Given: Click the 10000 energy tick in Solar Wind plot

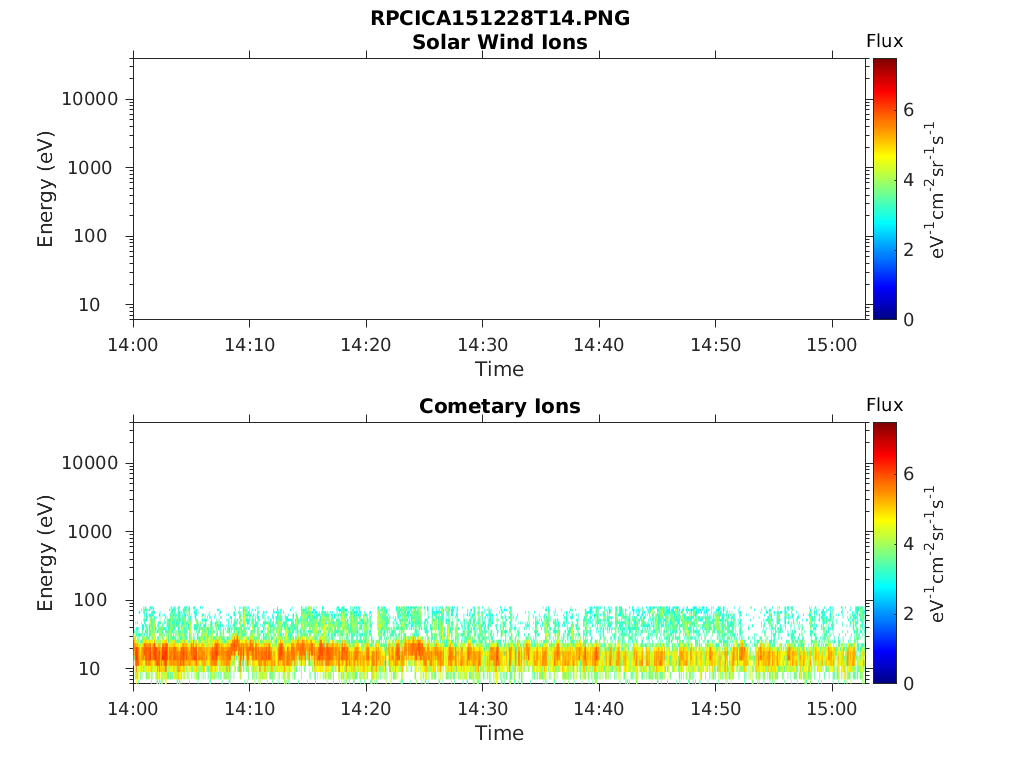Looking at the screenshot, I should pyautogui.click(x=89, y=99).
